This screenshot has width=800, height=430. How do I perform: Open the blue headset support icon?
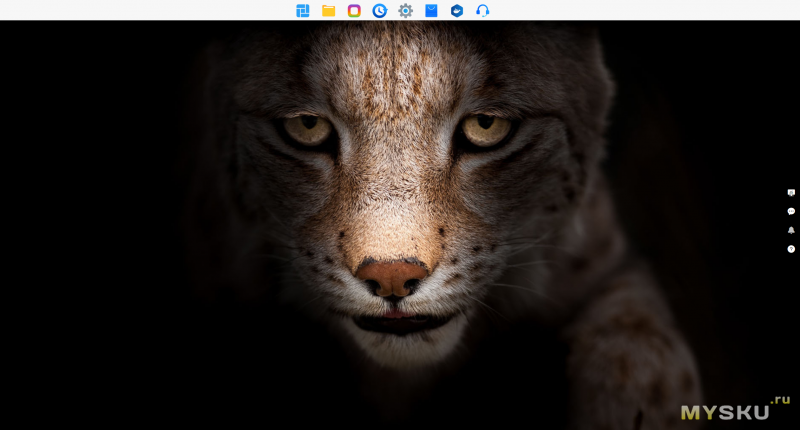tap(483, 11)
